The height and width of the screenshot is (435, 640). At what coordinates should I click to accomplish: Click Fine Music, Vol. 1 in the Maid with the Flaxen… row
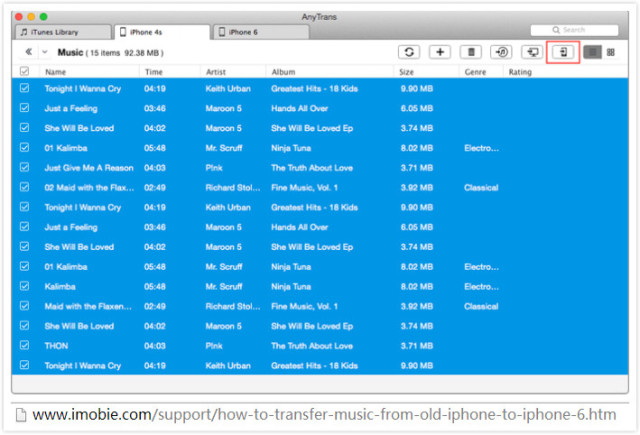[304, 306]
